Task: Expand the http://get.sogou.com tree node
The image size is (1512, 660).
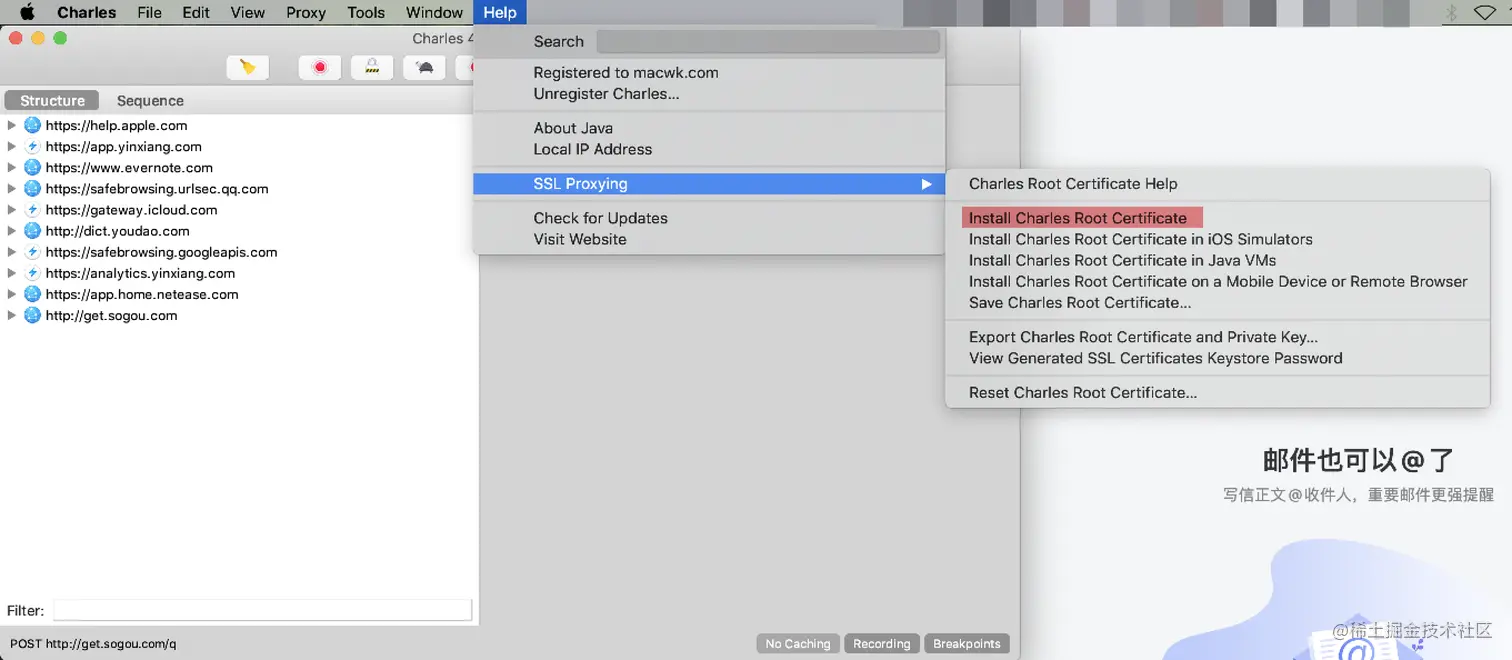Action: [12, 315]
